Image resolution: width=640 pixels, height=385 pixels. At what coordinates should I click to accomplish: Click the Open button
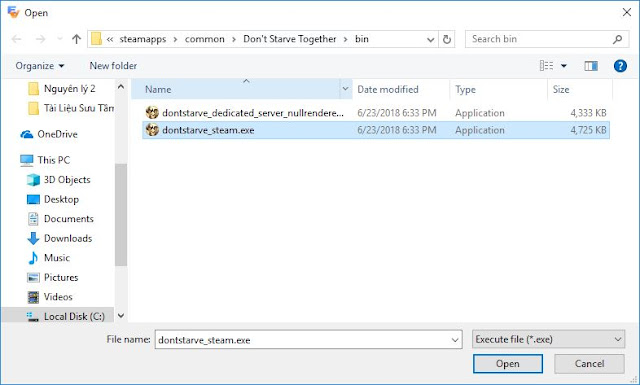pos(508,364)
